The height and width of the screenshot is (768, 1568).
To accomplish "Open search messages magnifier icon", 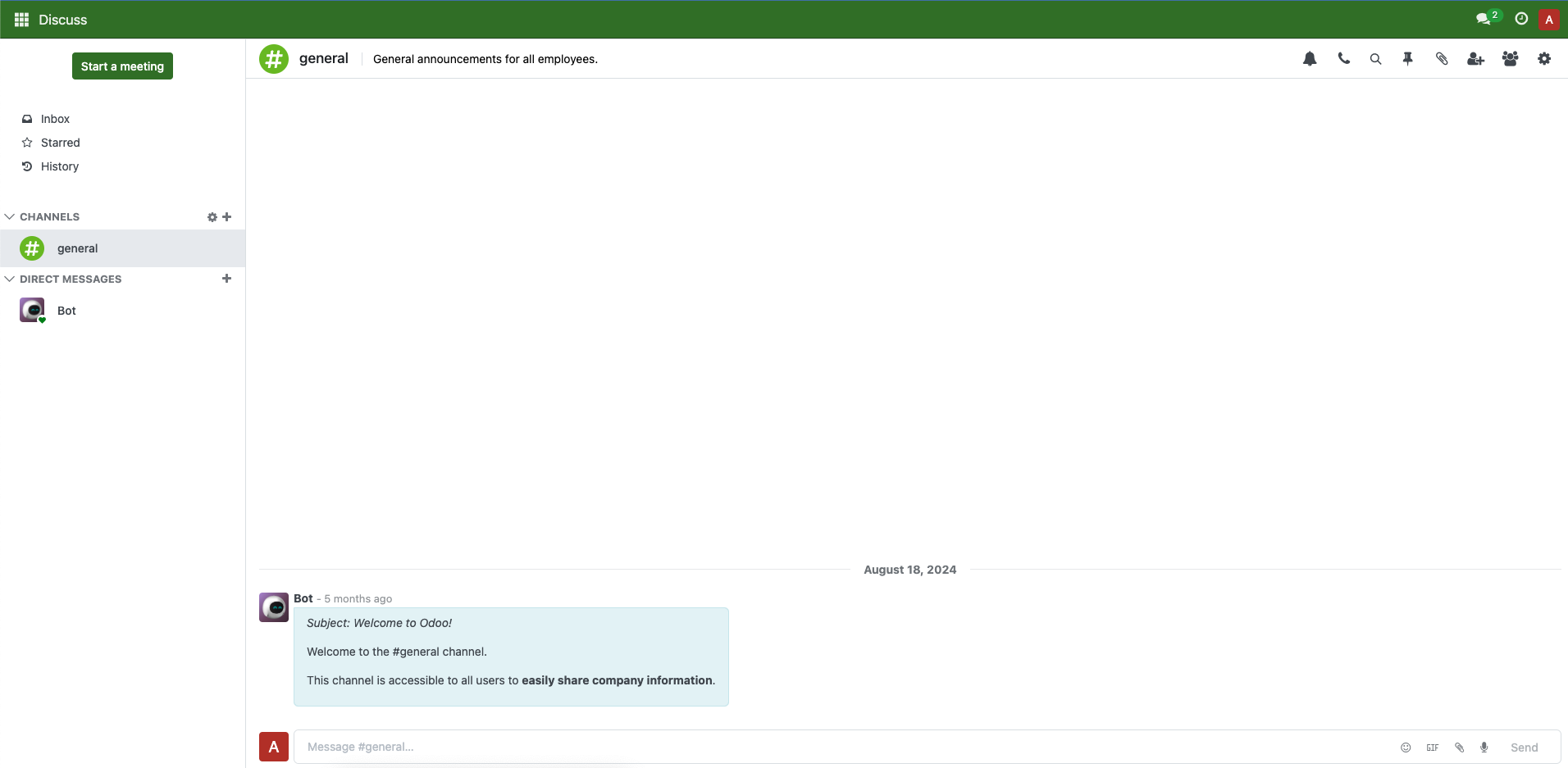I will pyautogui.click(x=1375, y=59).
